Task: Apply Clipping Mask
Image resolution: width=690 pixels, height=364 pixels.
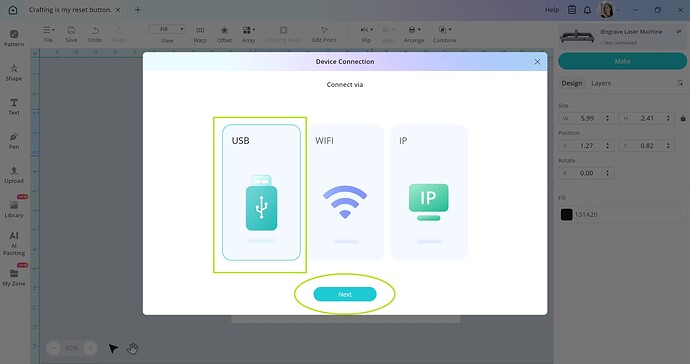Action: 283,34
